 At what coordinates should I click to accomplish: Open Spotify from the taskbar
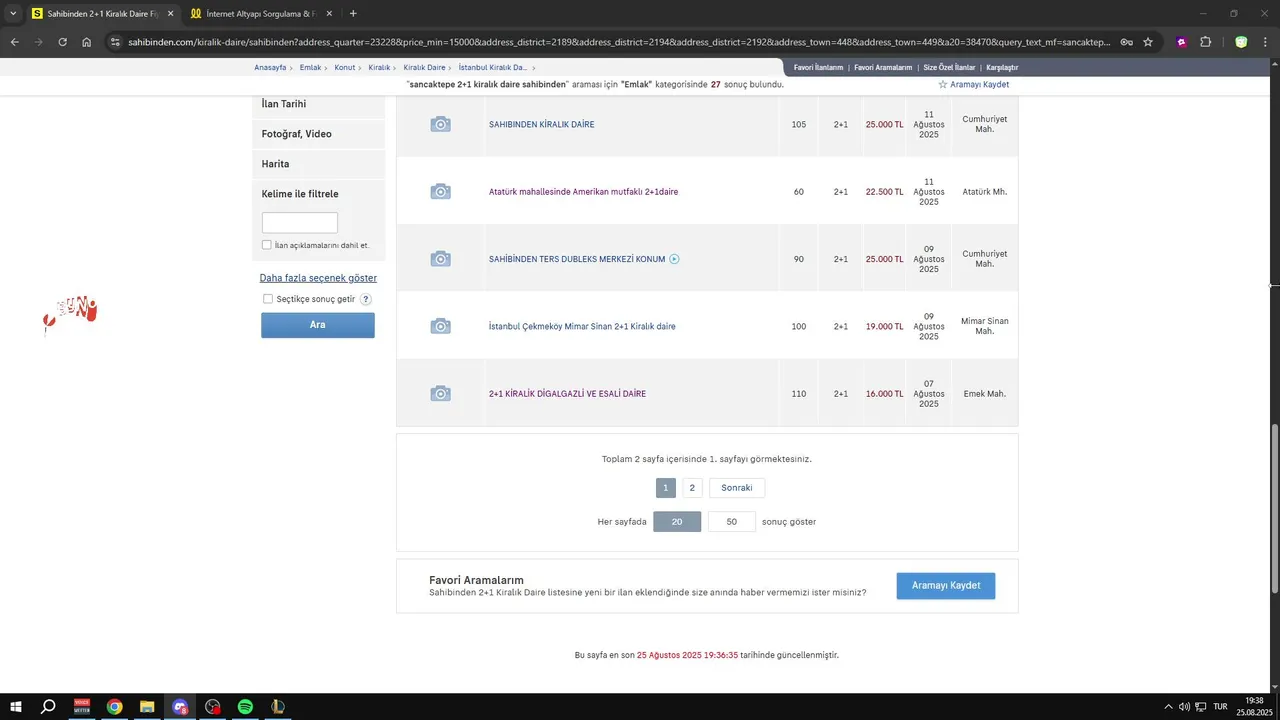tap(245, 707)
